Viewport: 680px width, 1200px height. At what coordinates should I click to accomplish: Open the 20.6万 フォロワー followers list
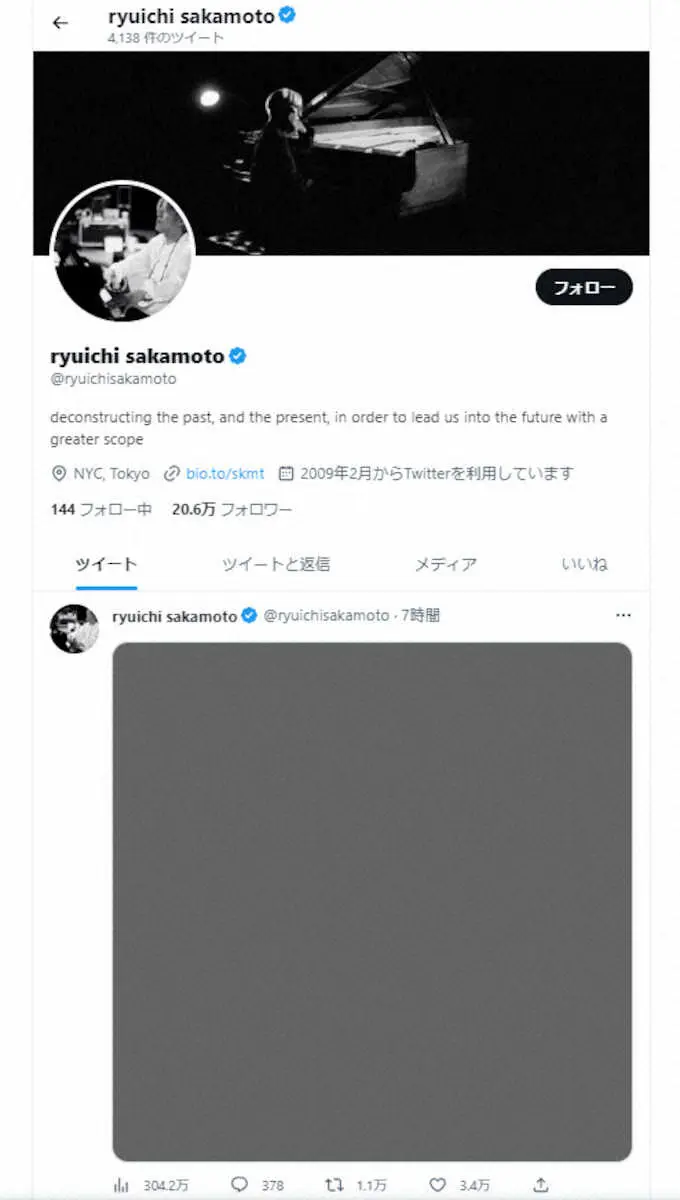click(232, 509)
